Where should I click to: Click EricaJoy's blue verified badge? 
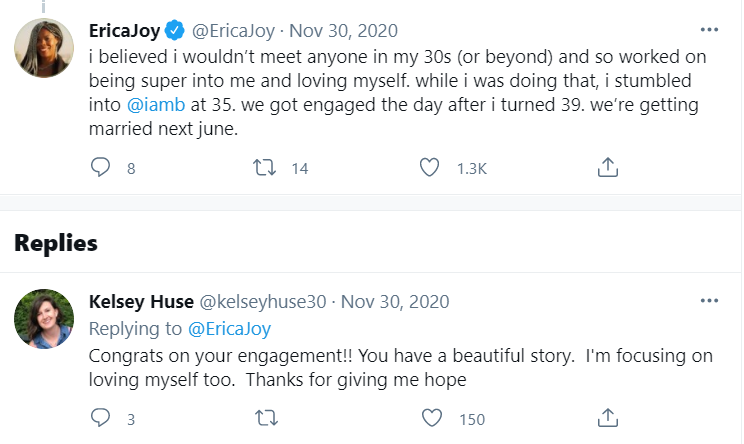[x=174, y=29]
